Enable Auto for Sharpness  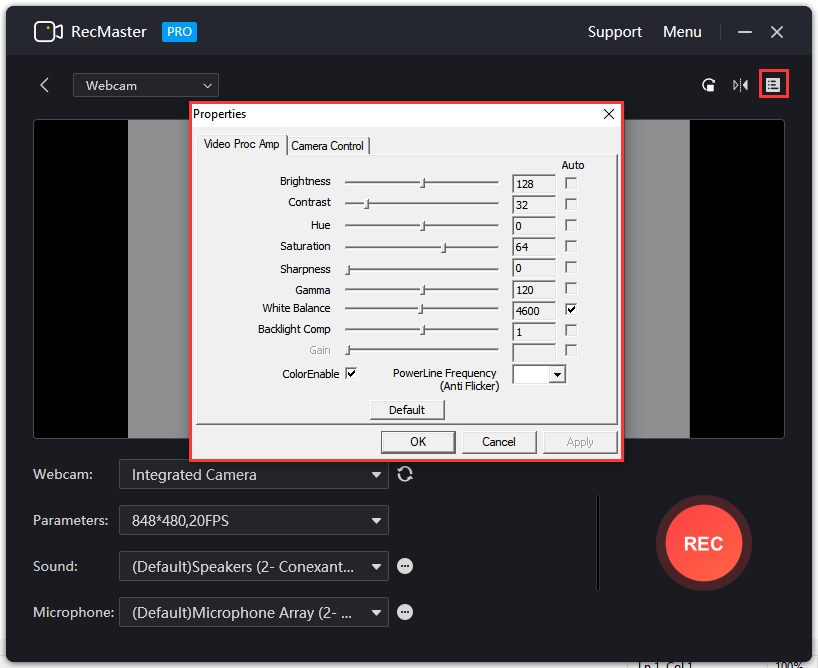[x=571, y=268]
